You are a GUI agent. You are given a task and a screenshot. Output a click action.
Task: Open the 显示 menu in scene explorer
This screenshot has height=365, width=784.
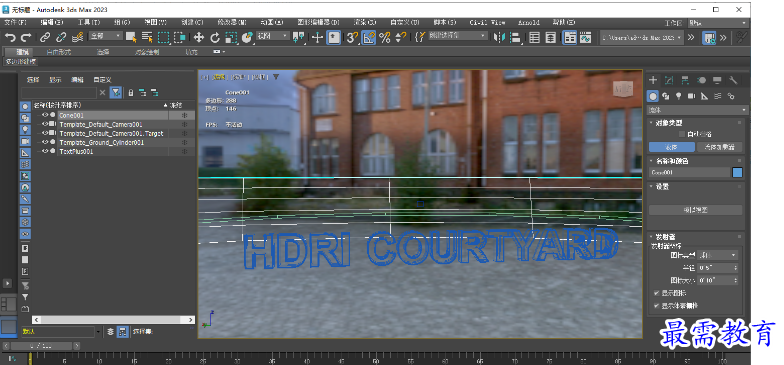(x=55, y=80)
